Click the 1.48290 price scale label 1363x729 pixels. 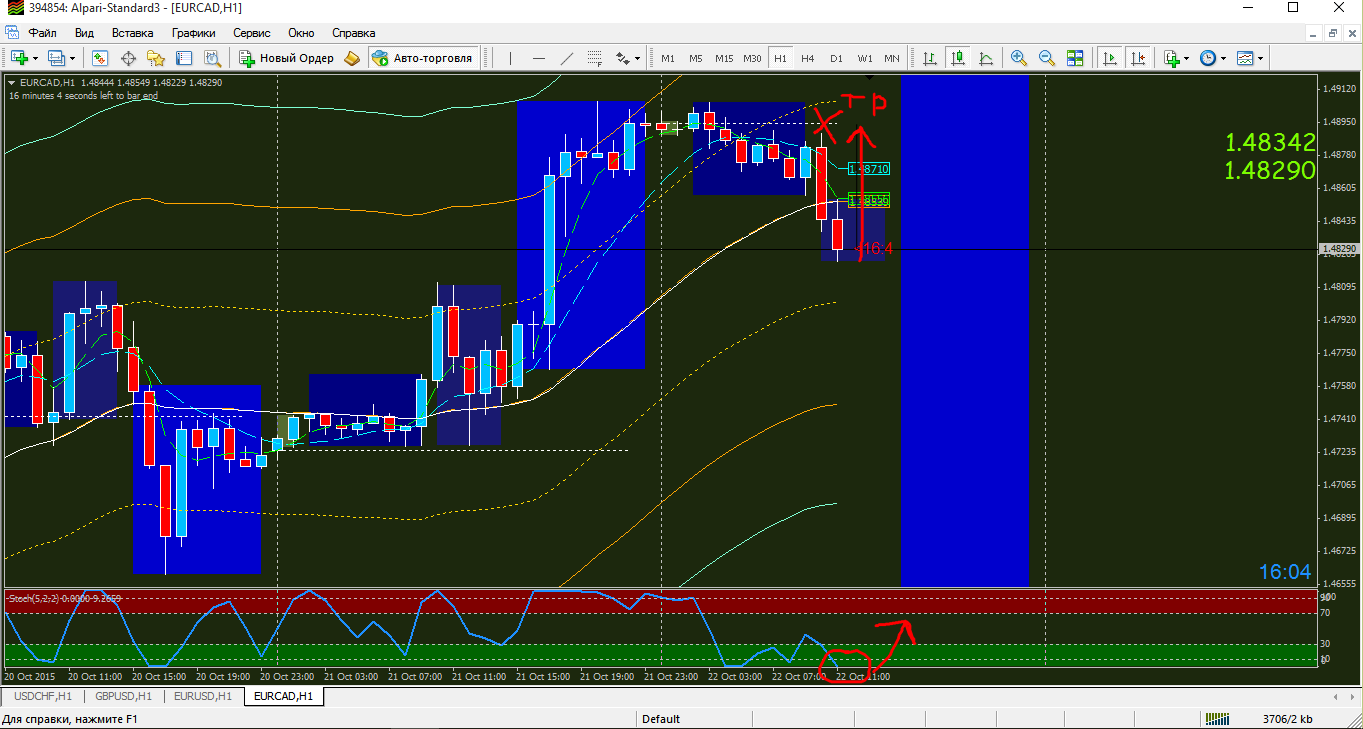pyautogui.click(x=1338, y=248)
